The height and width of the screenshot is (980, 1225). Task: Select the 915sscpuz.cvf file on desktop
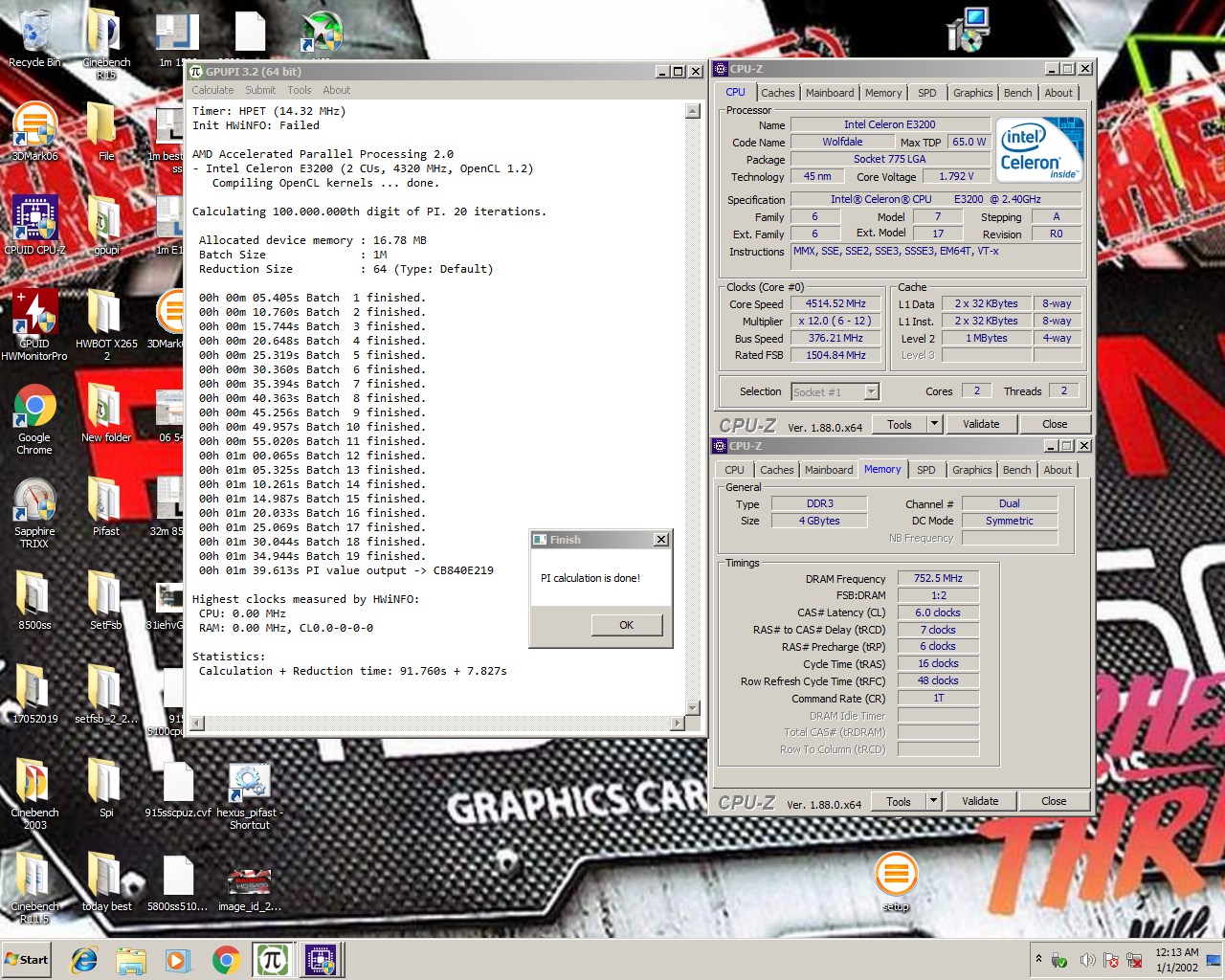[x=178, y=789]
